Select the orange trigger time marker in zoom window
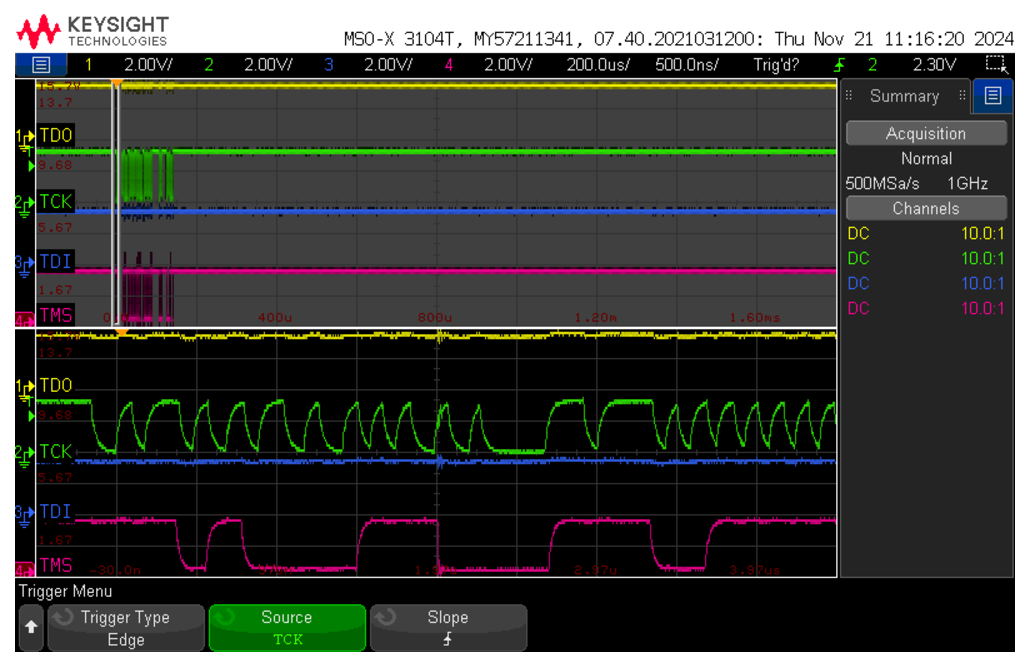The width and height of the screenshot is (1019, 652). (122, 332)
